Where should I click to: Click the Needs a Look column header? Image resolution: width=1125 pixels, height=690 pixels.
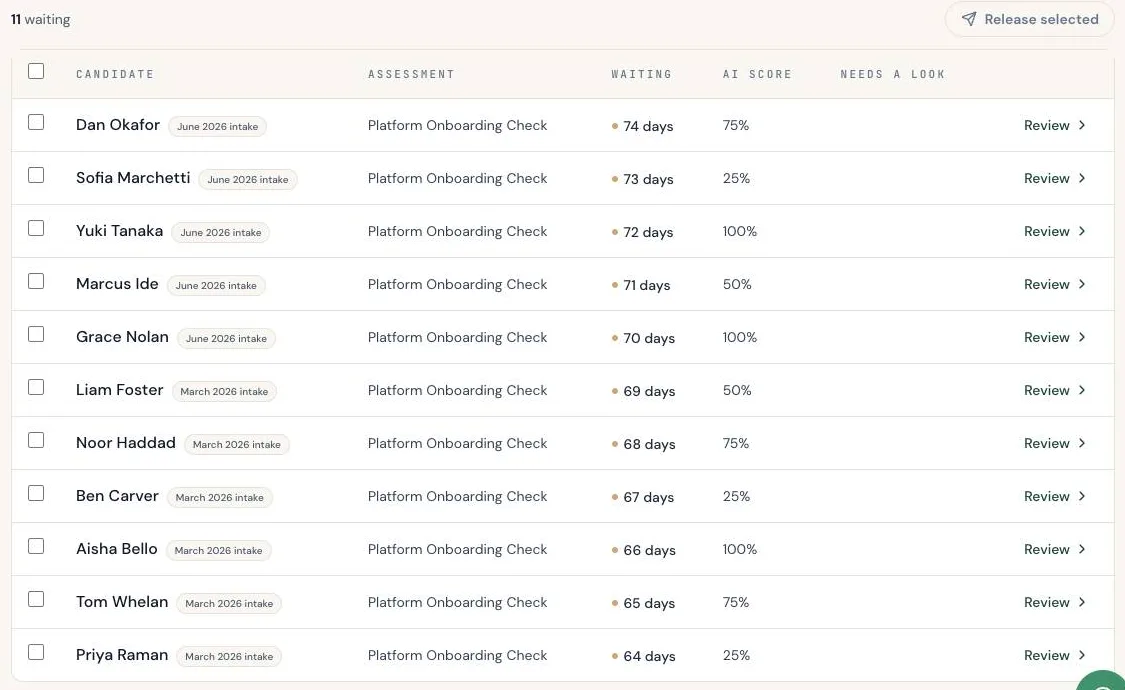pyautogui.click(x=893, y=74)
